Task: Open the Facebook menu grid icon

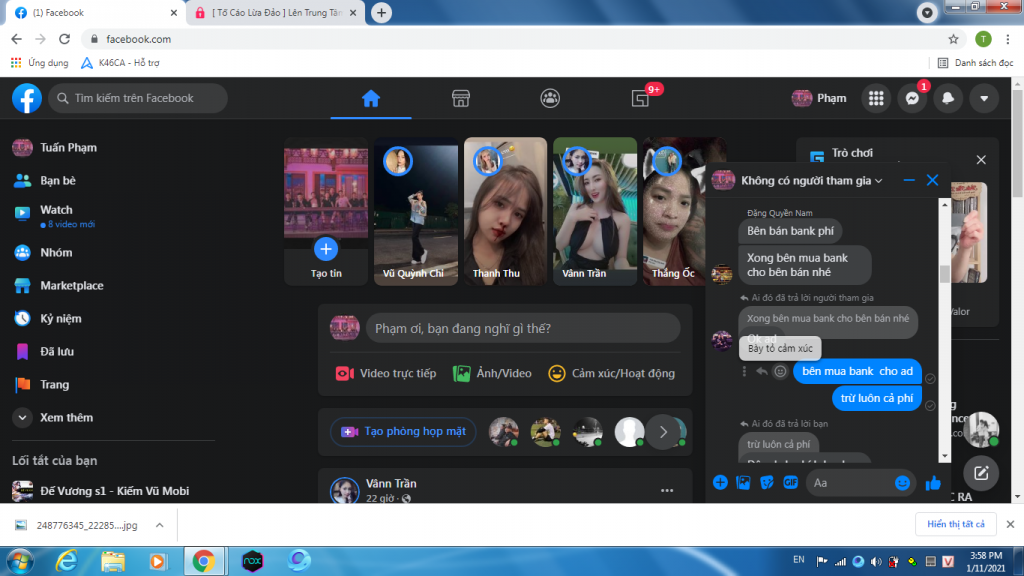Action: click(876, 98)
